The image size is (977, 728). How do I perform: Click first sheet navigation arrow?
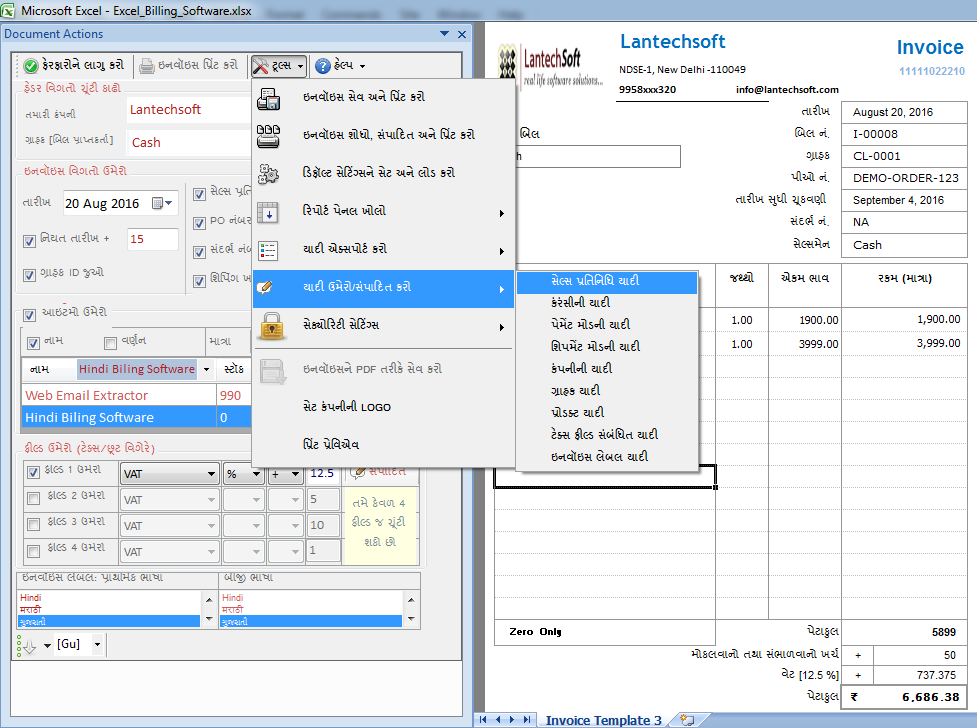484,719
